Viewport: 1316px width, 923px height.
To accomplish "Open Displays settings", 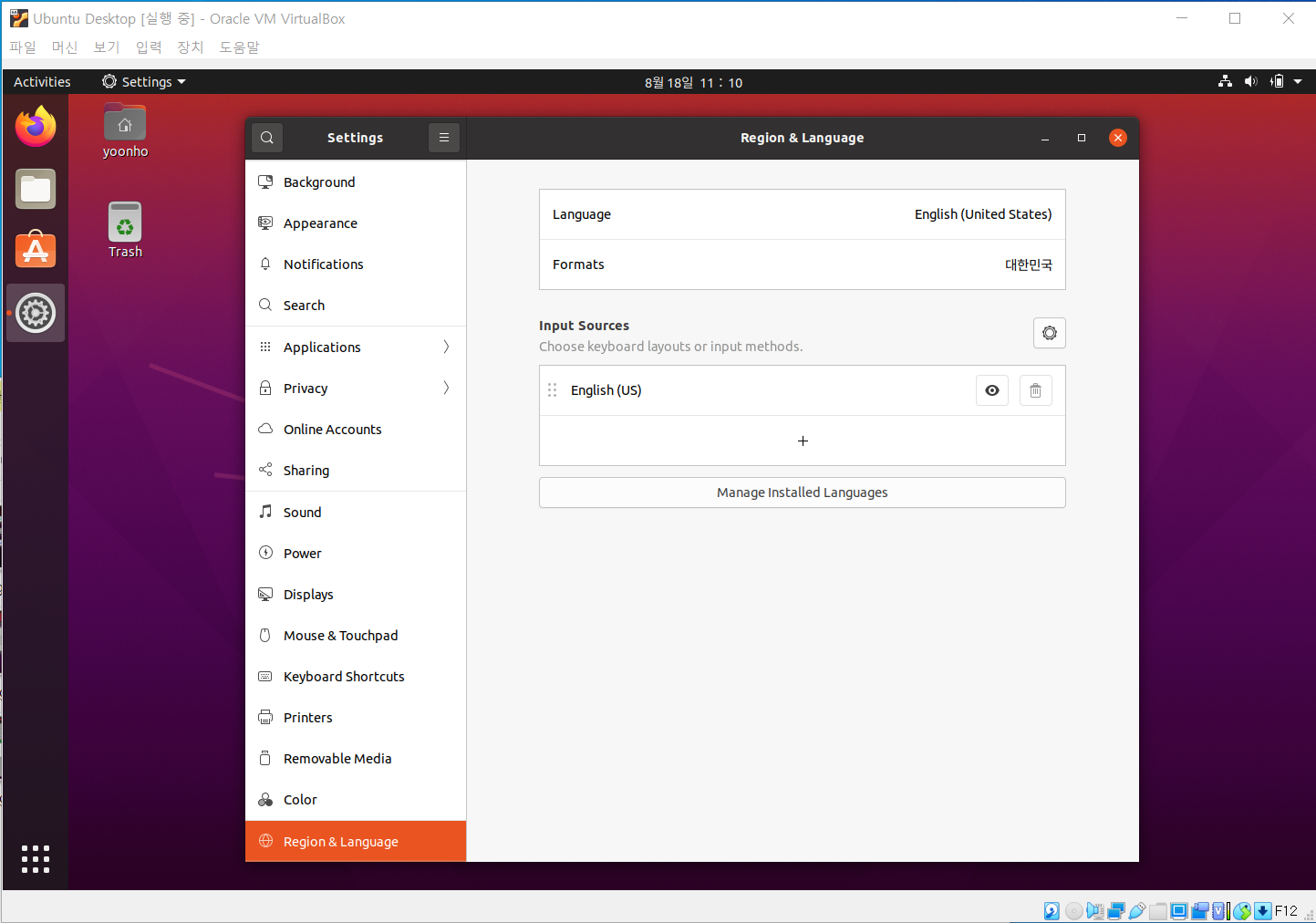I will click(x=356, y=595).
